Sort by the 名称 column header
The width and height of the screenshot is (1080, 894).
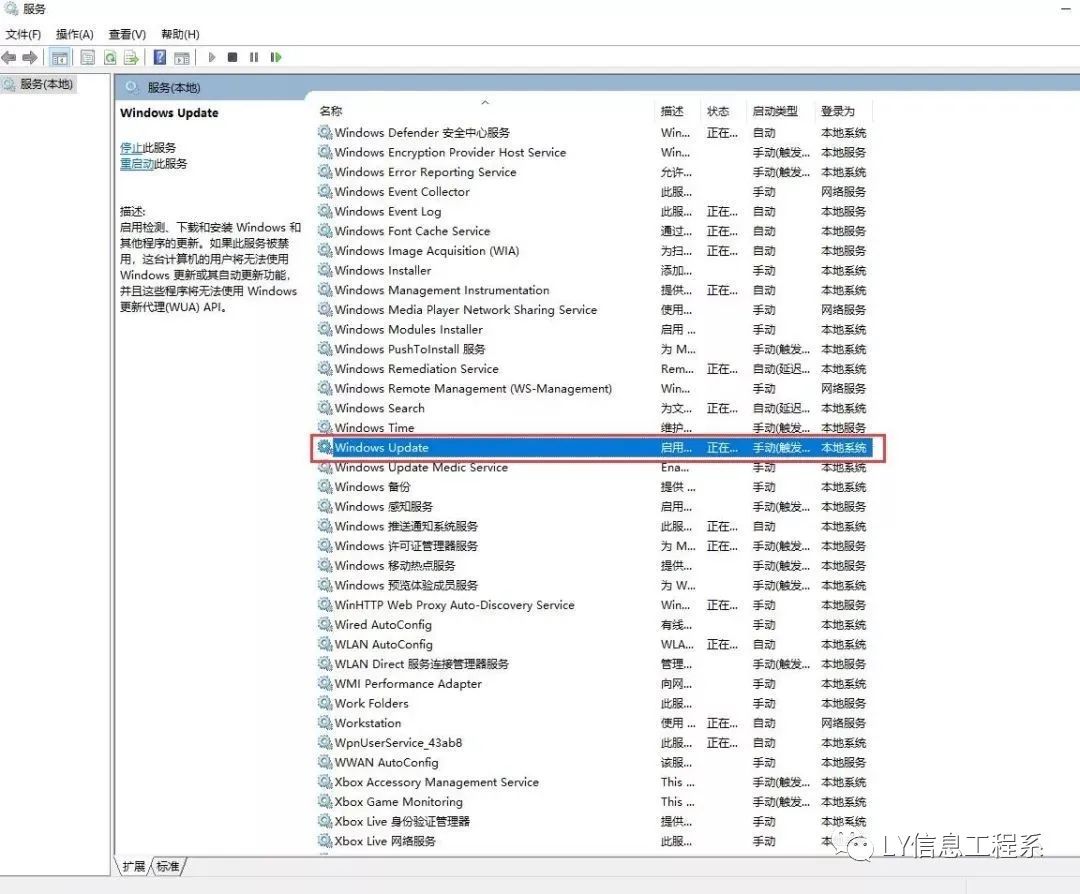pyautogui.click(x=331, y=111)
